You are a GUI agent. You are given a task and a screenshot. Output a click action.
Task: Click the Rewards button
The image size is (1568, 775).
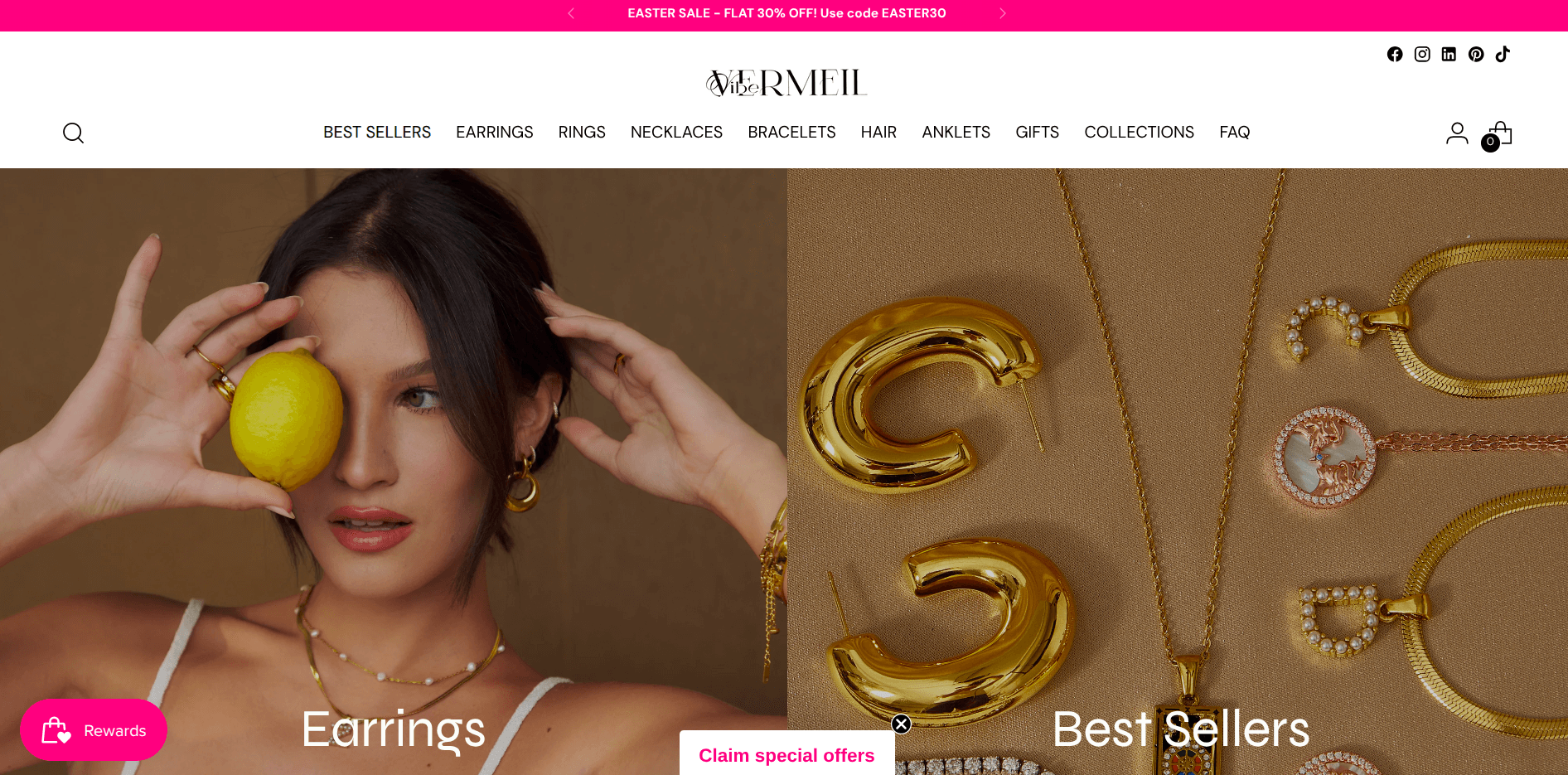pos(94,730)
